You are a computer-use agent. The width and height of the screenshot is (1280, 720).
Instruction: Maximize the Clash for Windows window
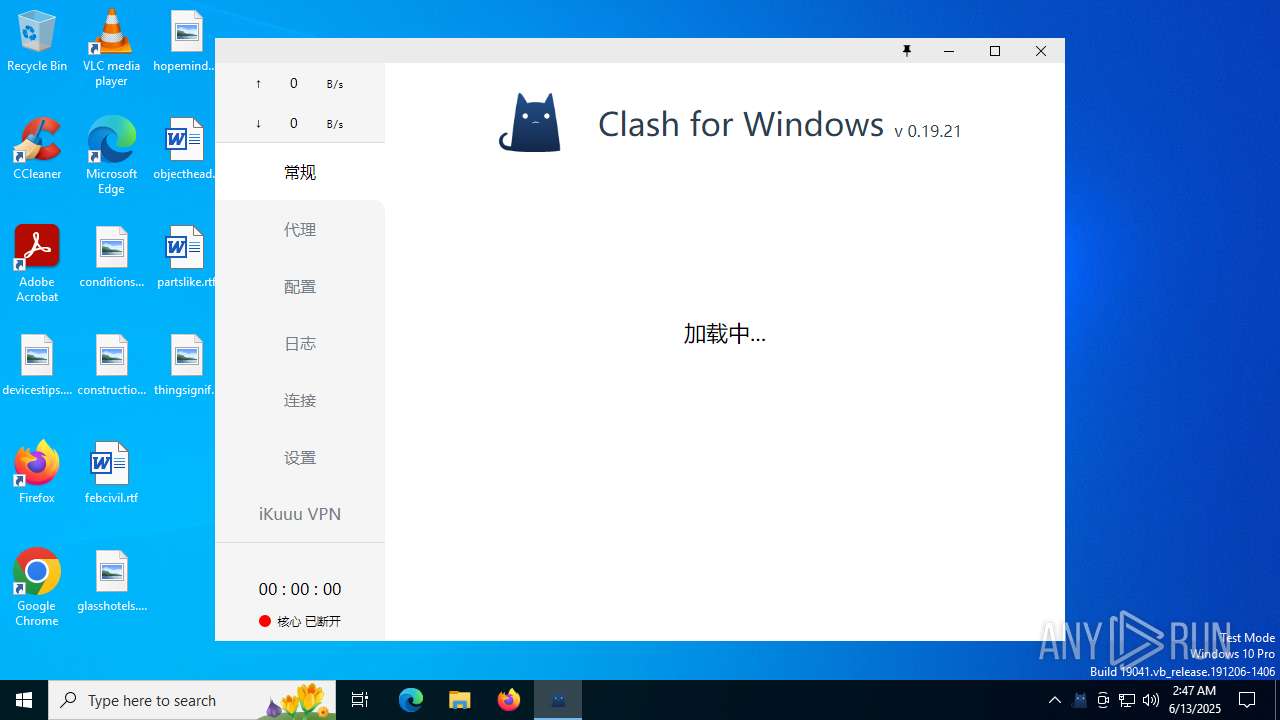pos(995,51)
